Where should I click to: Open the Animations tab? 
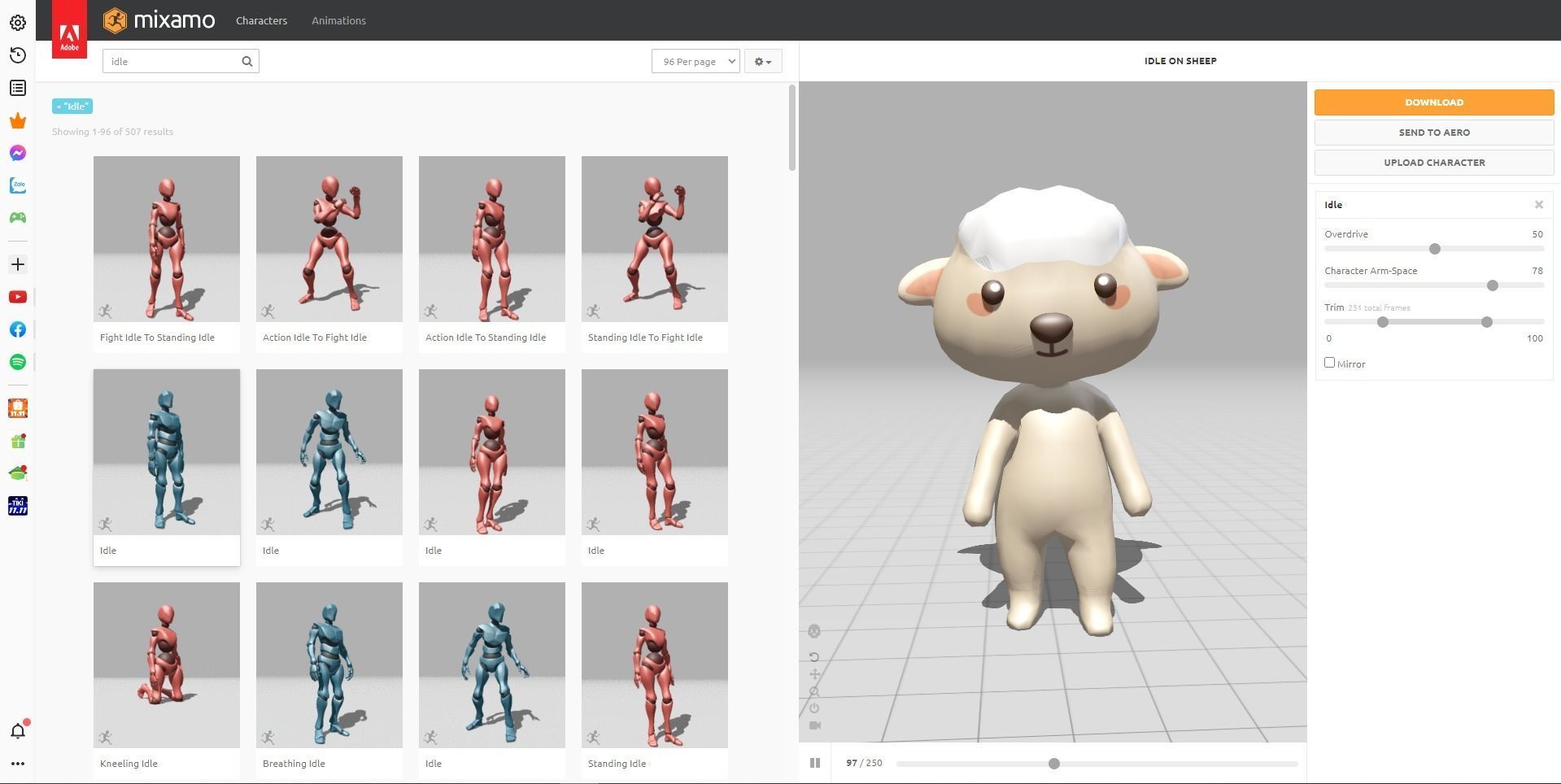338,20
